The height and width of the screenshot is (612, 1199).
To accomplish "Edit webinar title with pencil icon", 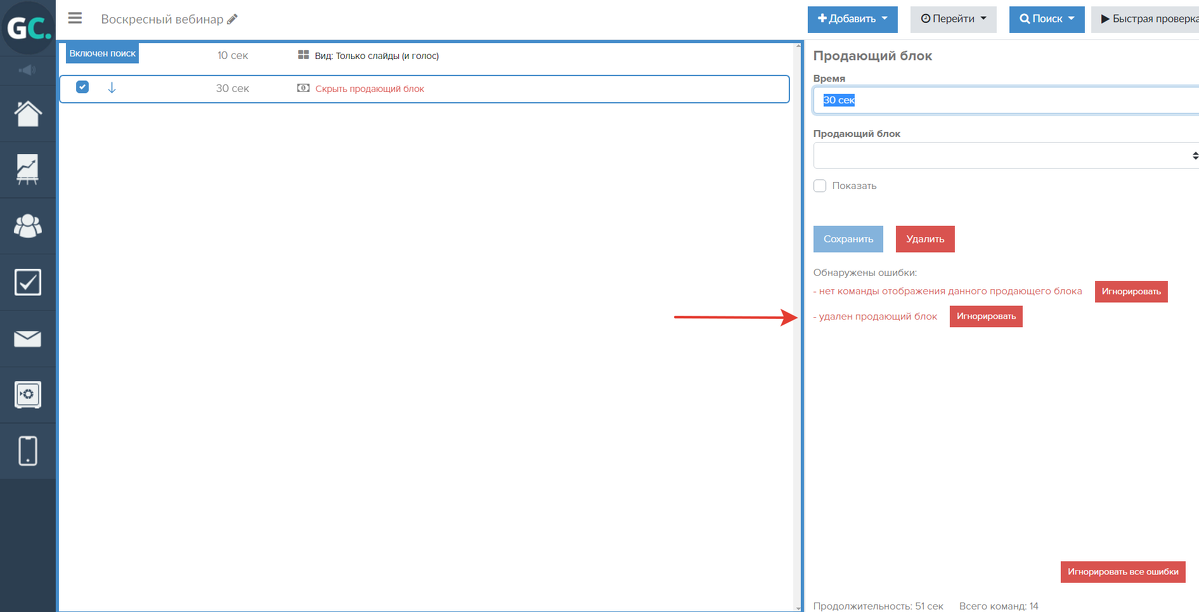I will coord(232,19).
